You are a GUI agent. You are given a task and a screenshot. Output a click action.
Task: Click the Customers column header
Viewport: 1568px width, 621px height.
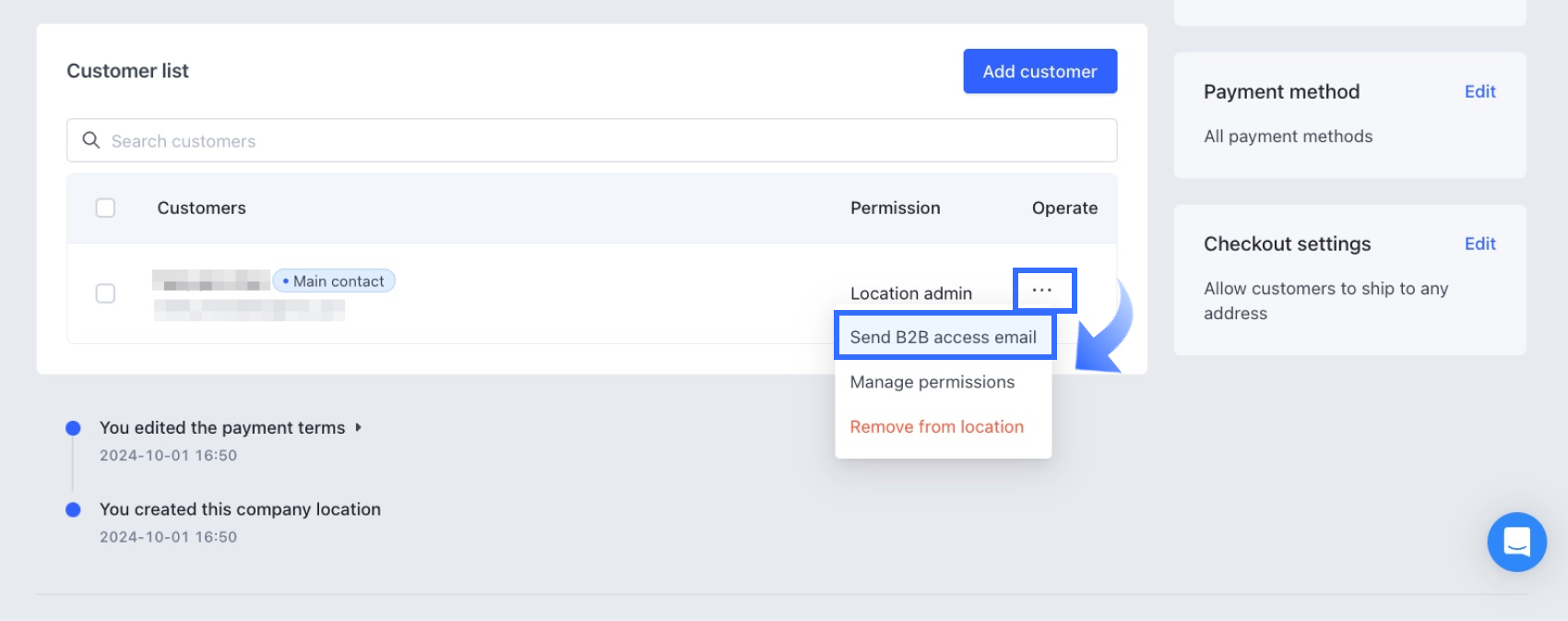point(201,209)
